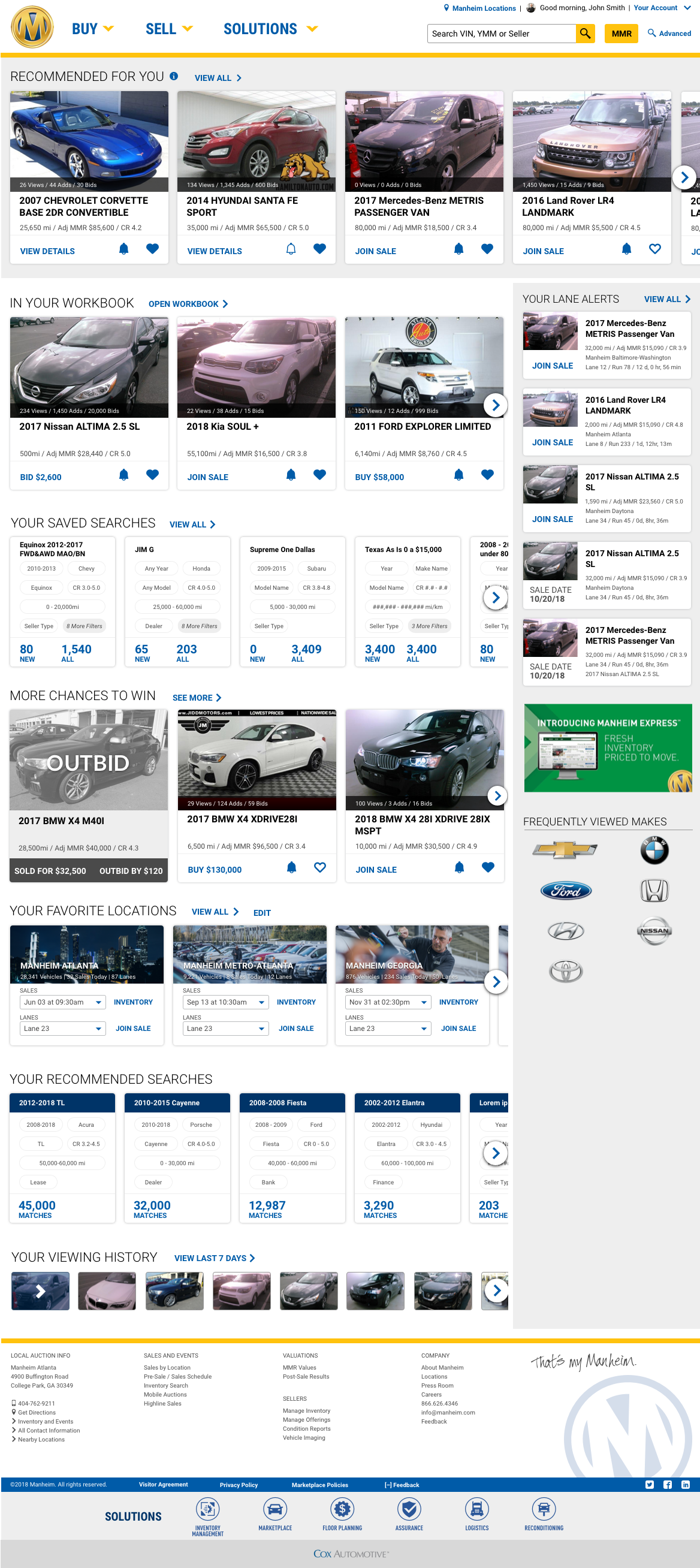Expand the SOLUTIONS menu

point(270,29)
